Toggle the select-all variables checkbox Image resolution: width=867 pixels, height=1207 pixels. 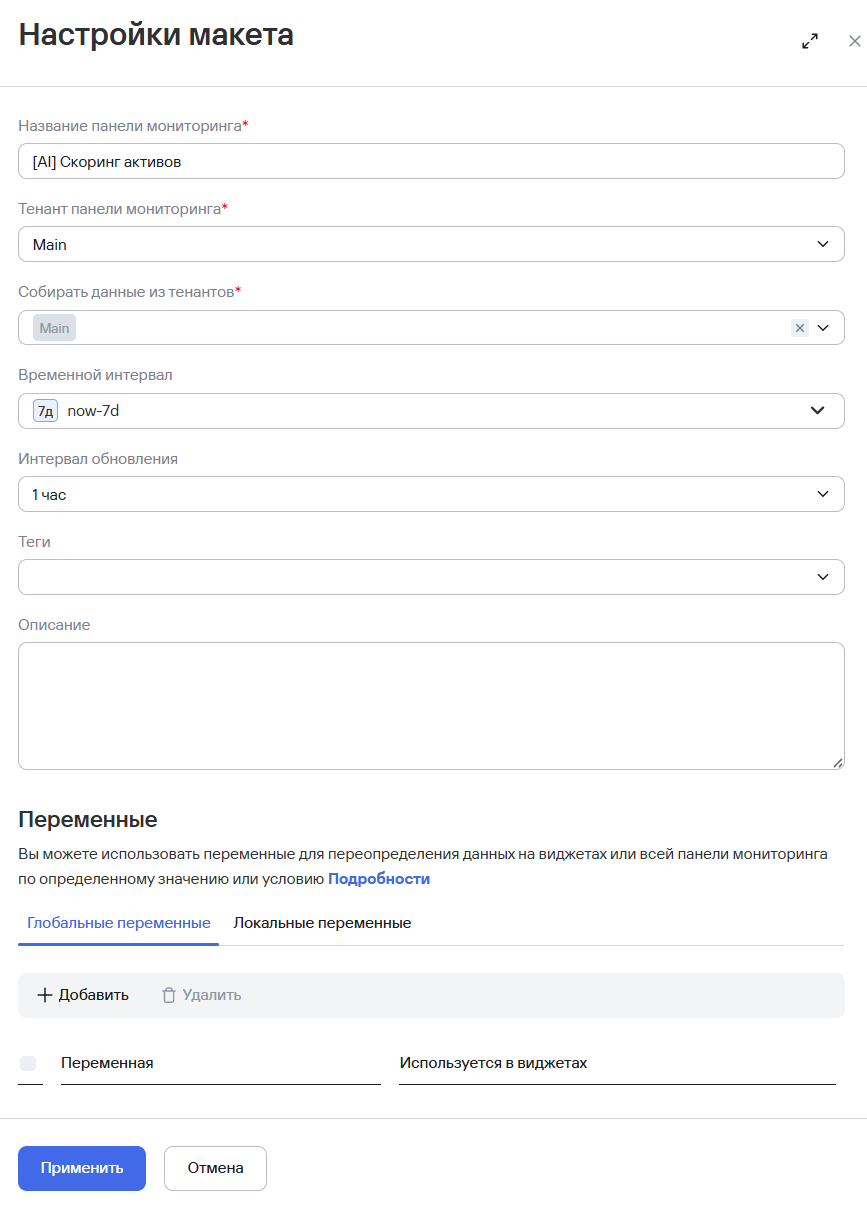coord(28,1063)
